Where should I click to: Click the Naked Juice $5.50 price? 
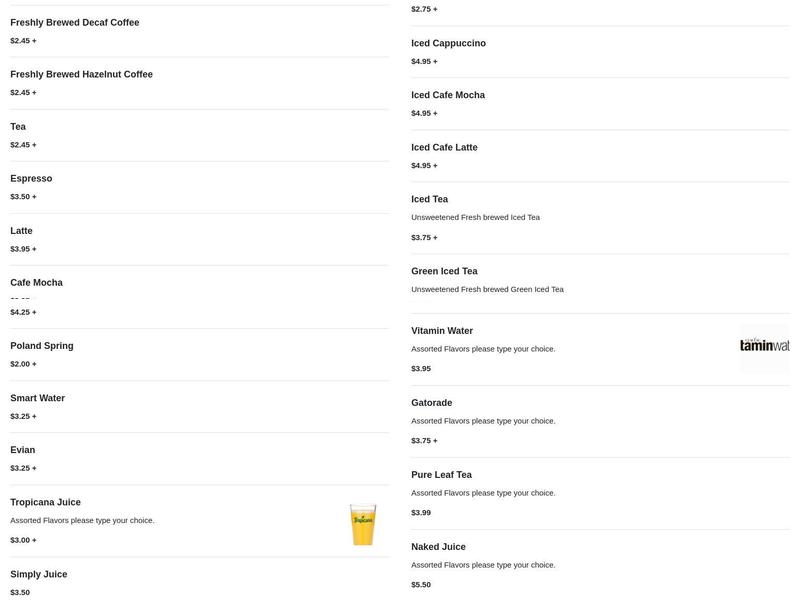(x=421, y=585)
